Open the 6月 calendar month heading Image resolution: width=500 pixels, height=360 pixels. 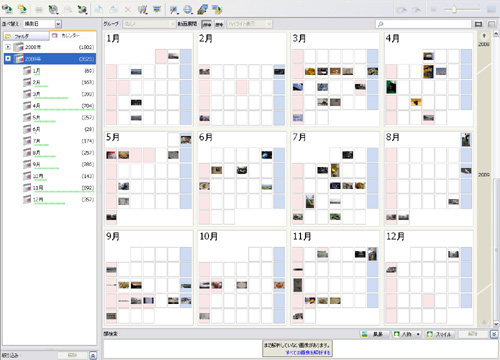tap(206, 137)
